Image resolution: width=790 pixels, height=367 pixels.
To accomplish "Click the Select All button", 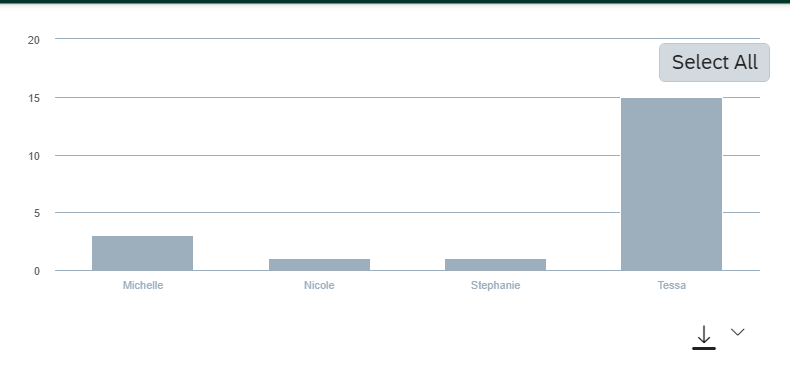I will (x=714, y=63).
